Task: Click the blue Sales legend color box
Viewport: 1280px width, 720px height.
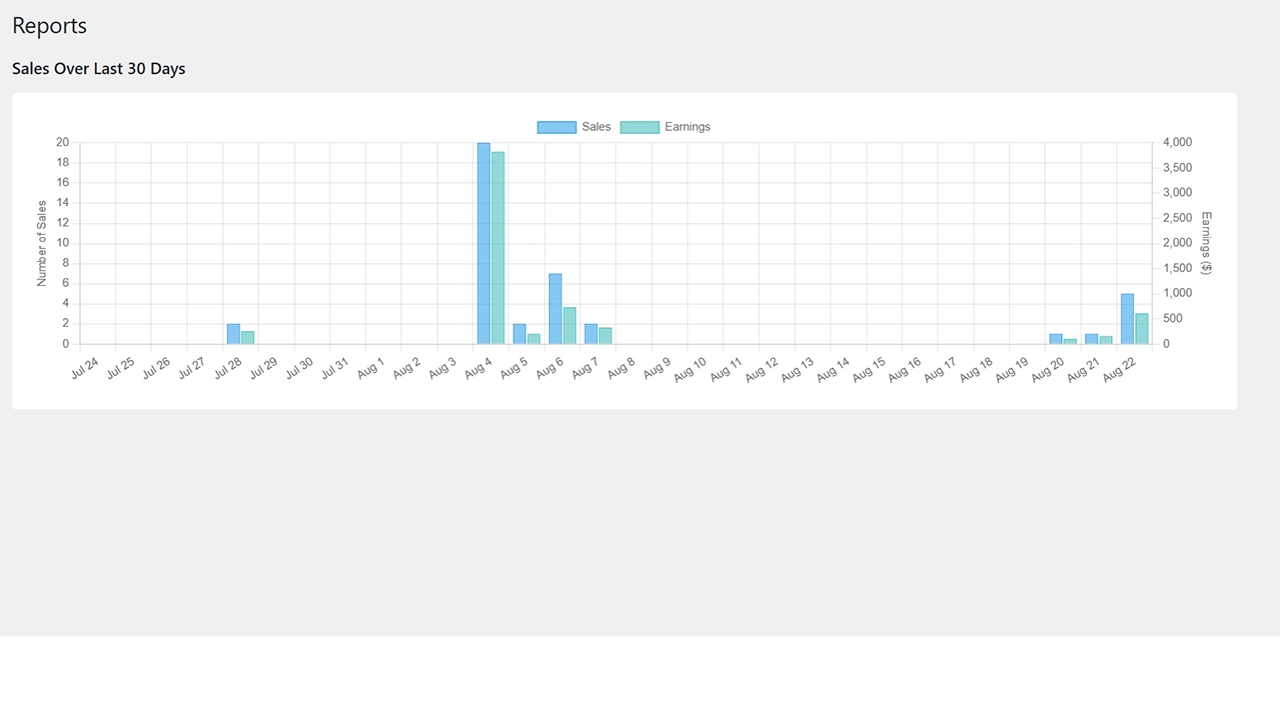Action: [x=556, y=127]
